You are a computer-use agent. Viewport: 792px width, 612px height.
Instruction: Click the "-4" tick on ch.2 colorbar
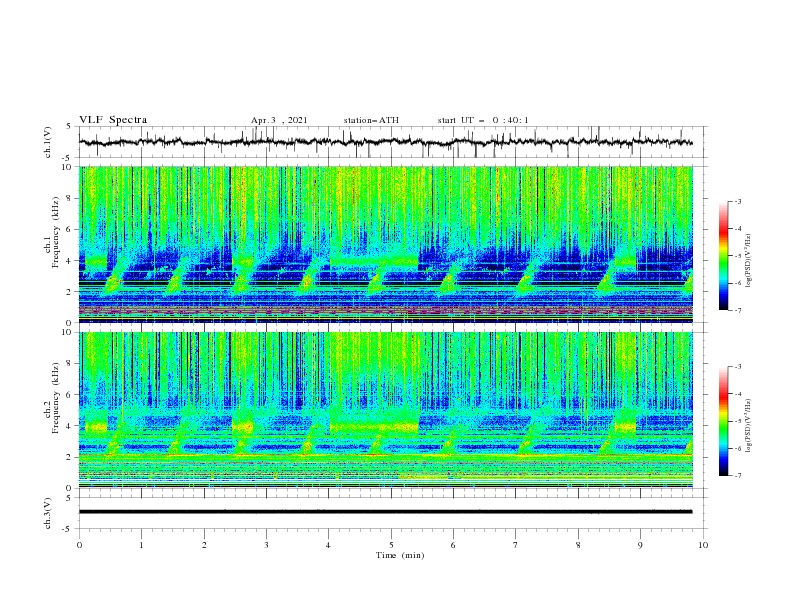point(737,394)
